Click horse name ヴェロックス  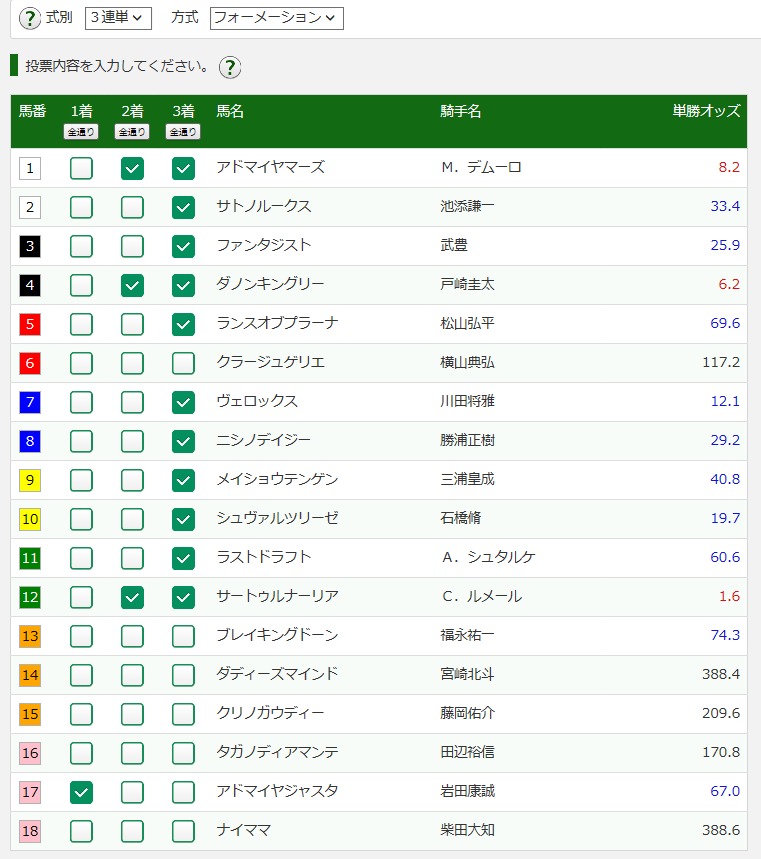tap(257, 402)
